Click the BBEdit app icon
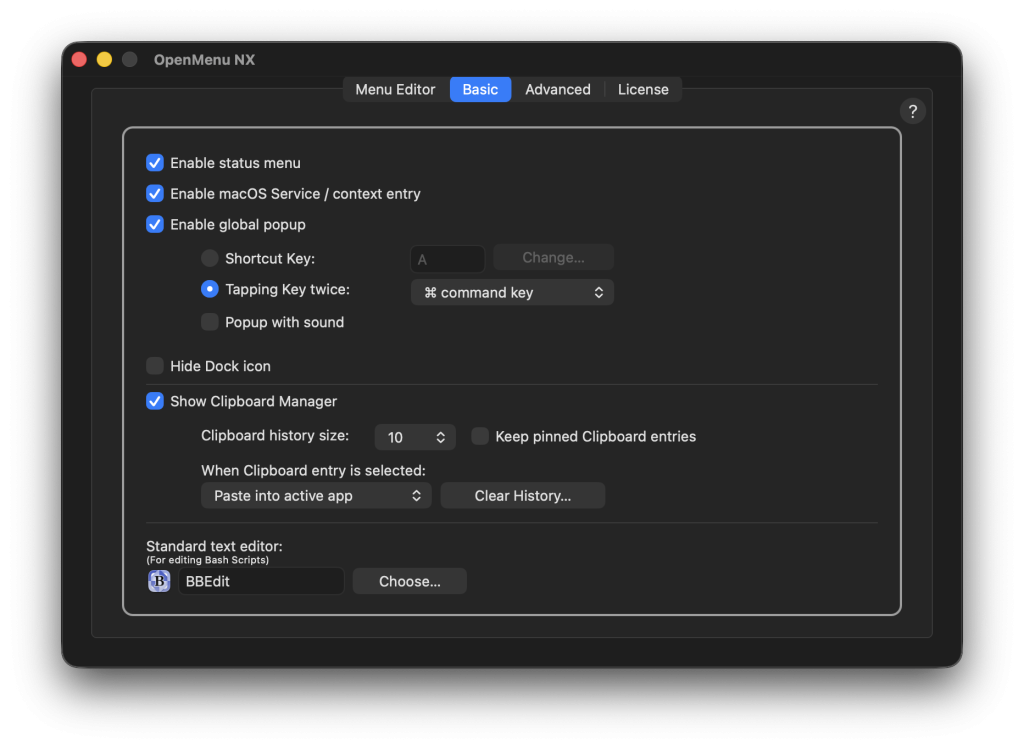This screenshot has width=1024, height=749. click(x=159, y=581)
